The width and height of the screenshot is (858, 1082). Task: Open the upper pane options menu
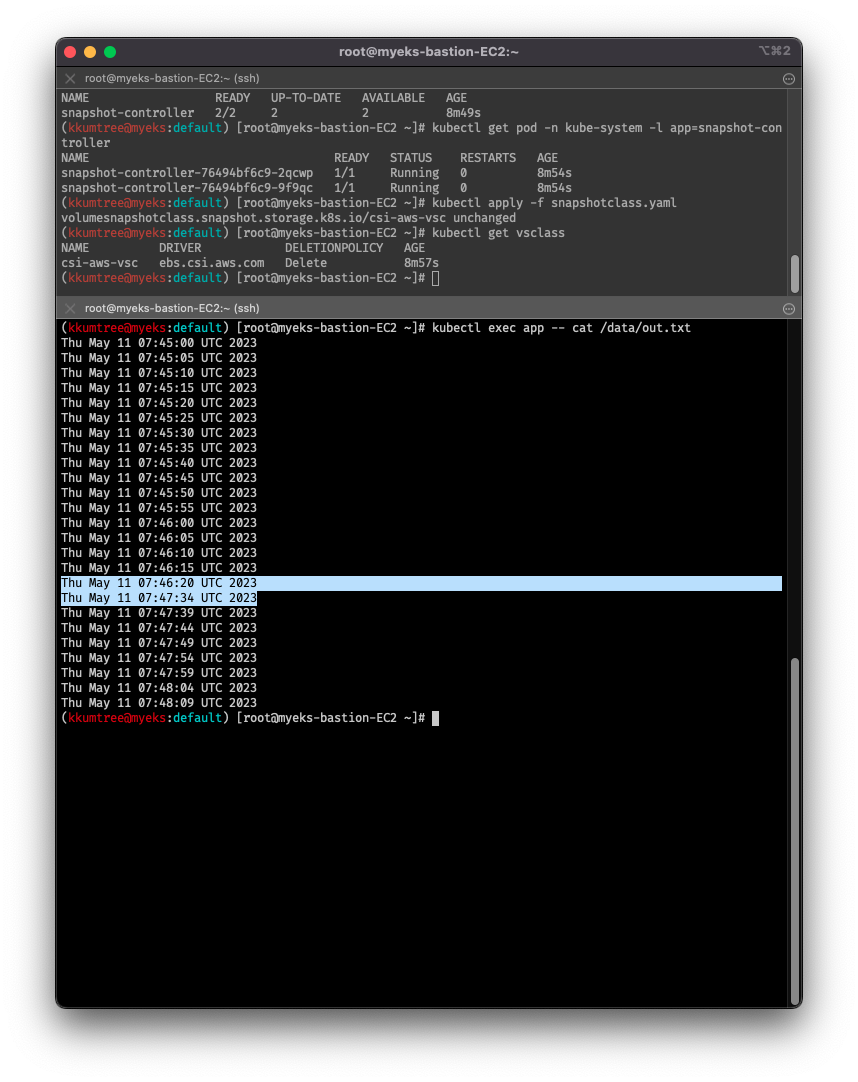coord(789,79)
